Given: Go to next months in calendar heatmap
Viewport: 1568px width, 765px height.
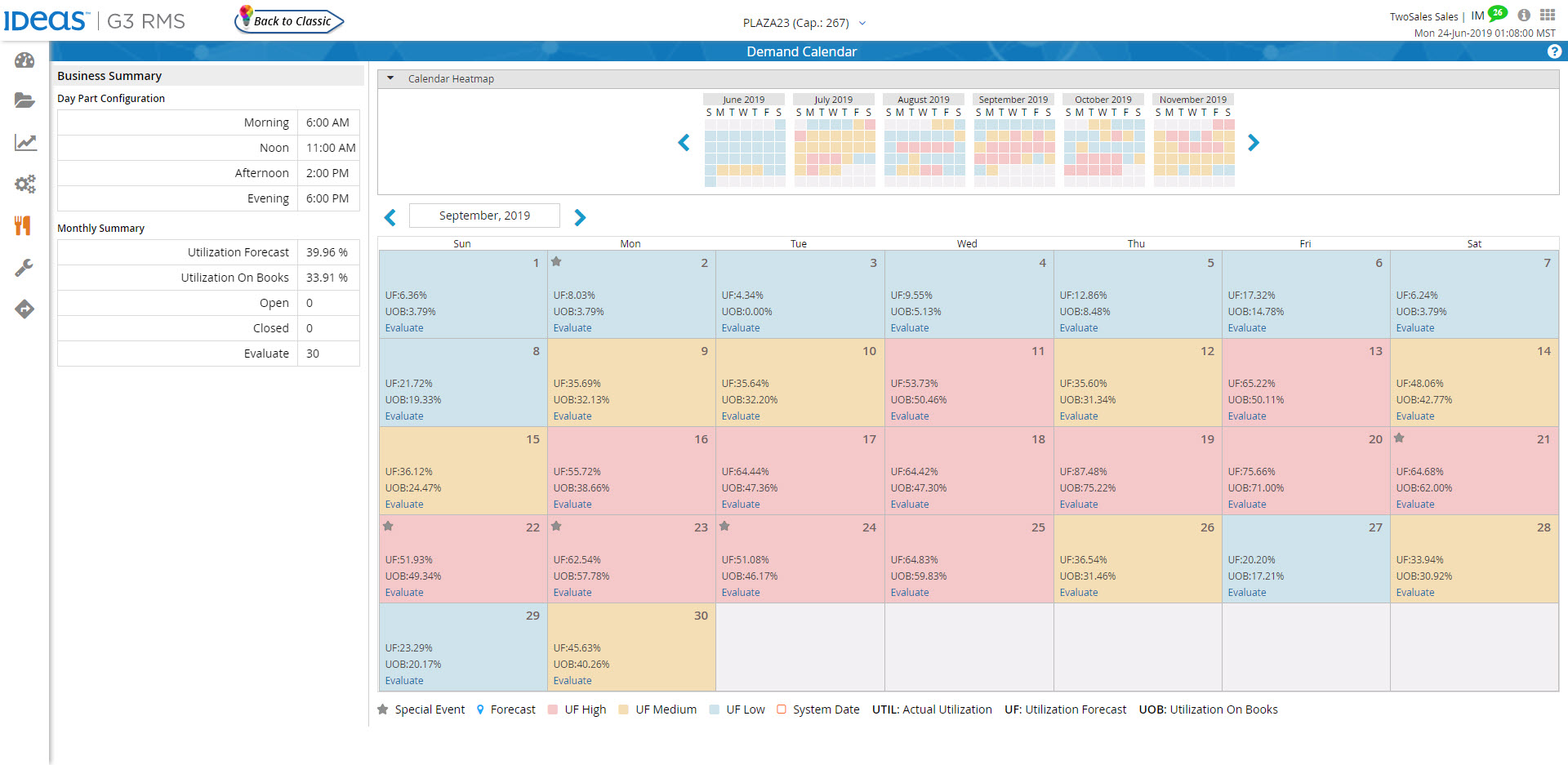Looking at the screenshot, I should pyautogui.click(x=1254, y=143).
